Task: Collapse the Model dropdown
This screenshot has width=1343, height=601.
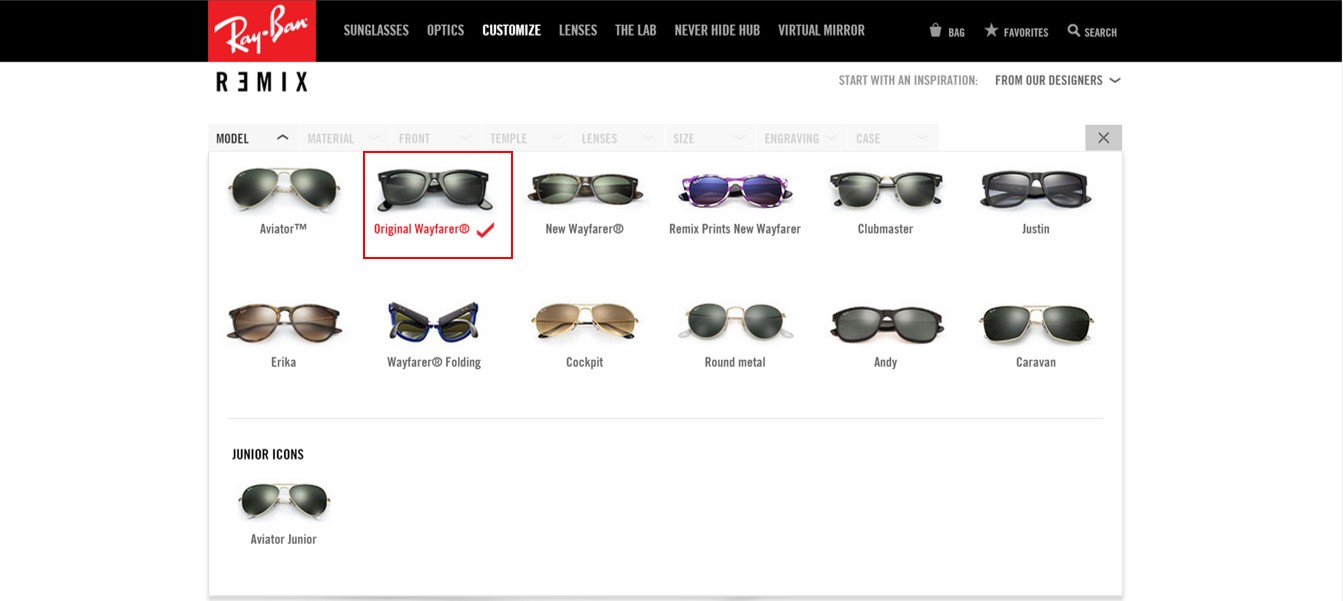Action: (252, 138)
